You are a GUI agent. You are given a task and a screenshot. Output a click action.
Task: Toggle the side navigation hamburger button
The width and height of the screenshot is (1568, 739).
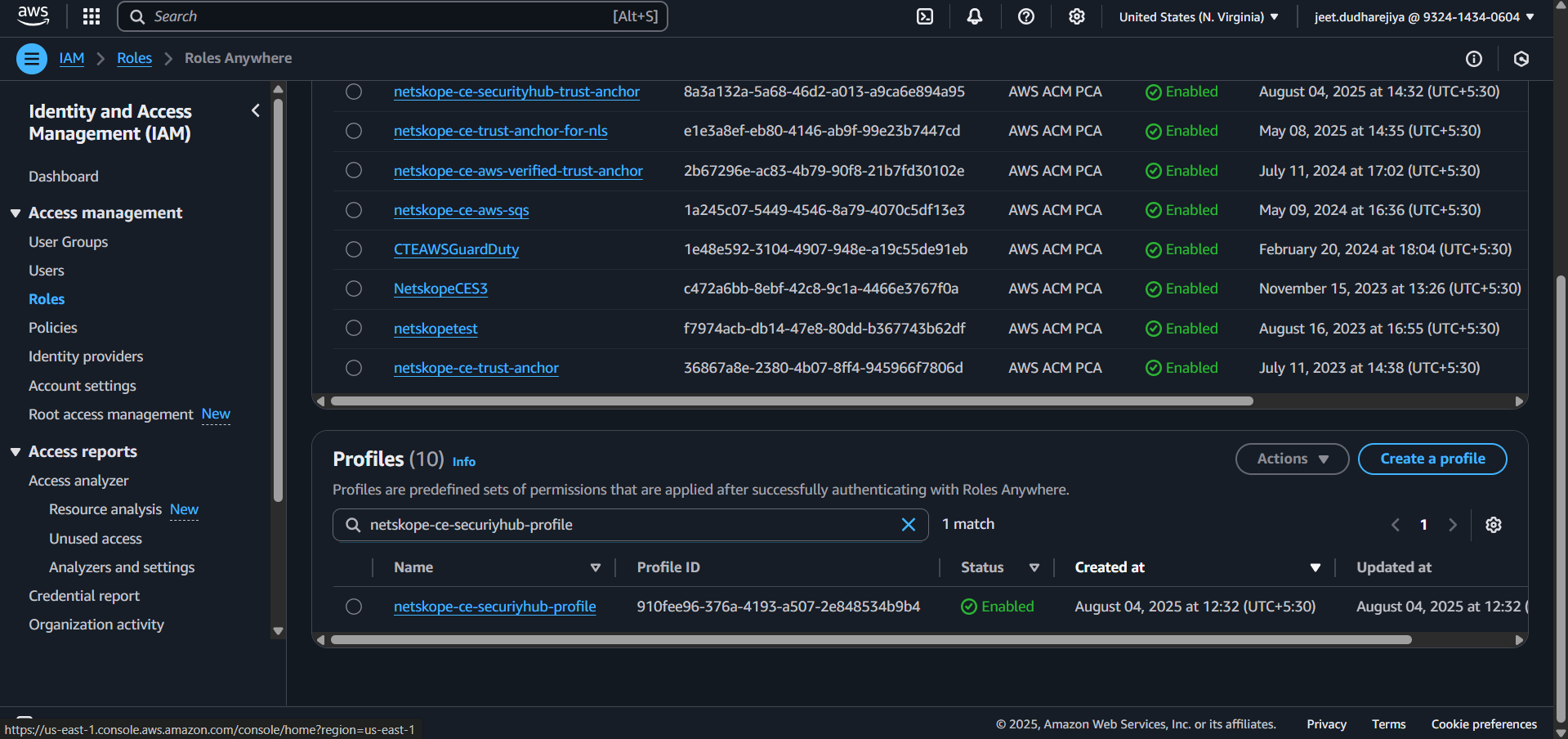[32, 59]
